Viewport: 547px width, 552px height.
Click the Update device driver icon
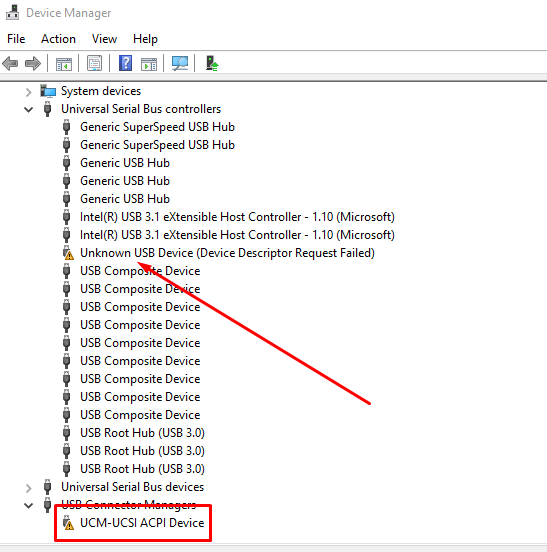[212, 64]
